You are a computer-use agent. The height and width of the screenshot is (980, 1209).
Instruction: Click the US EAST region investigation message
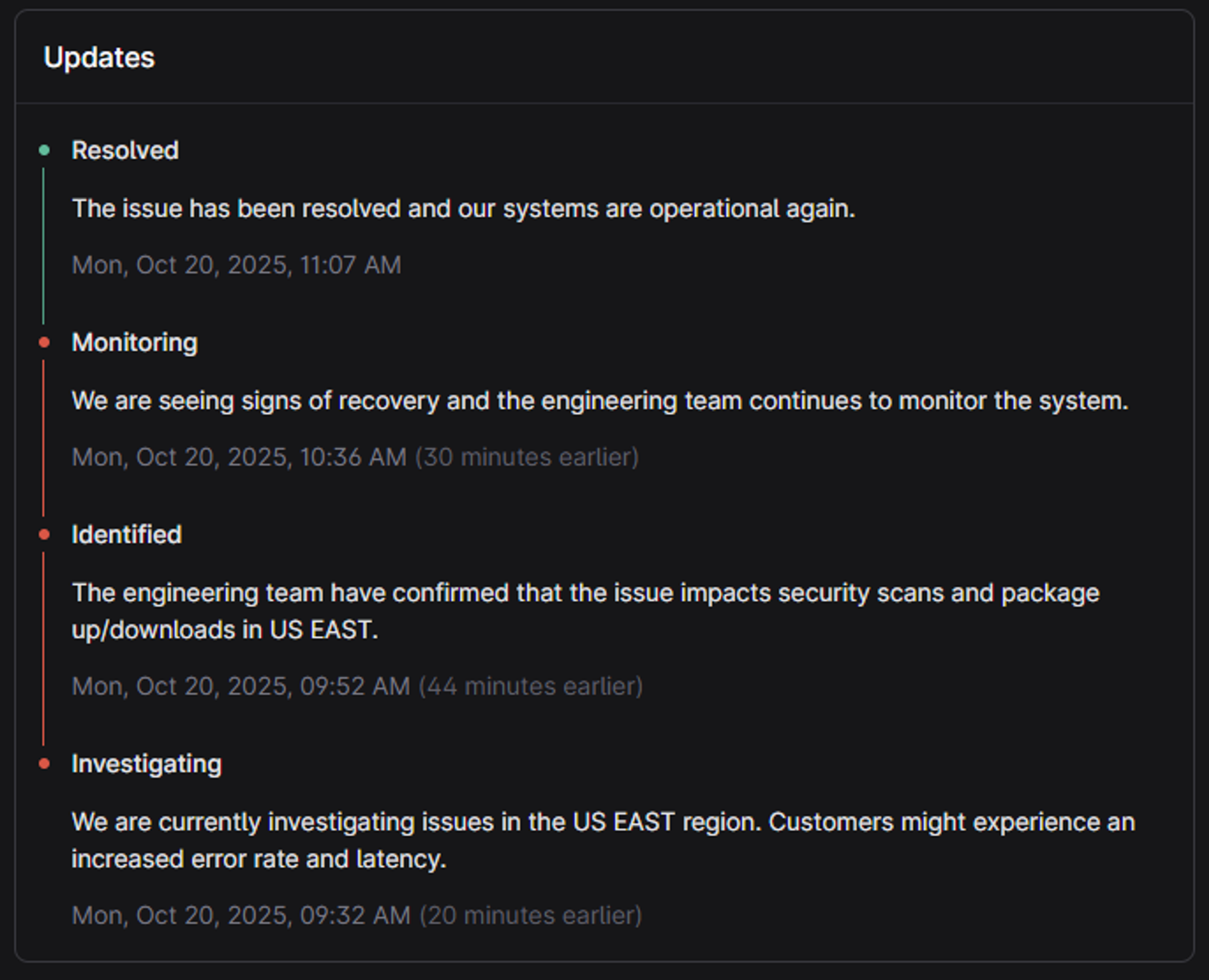[x=603, y=840]
